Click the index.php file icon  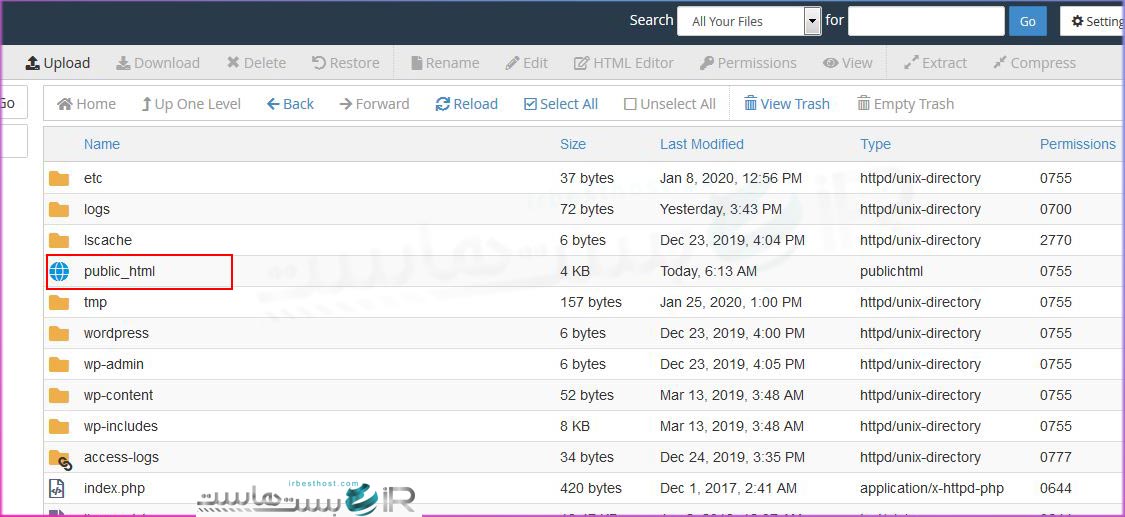click(x=58, y=489)
